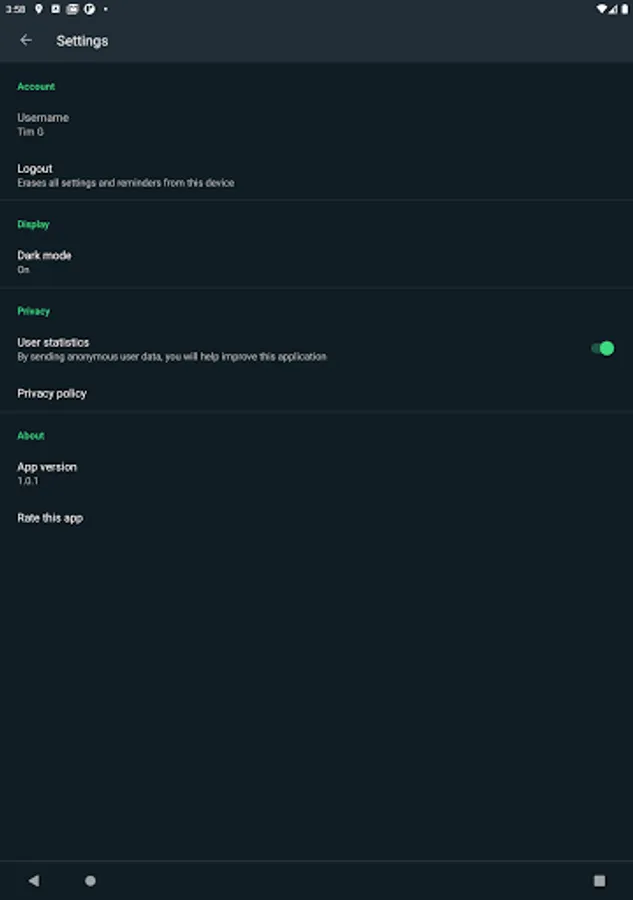Tap the clock showing 3:58
This screenshot has height=900, width=633.
tap(14, 8)
